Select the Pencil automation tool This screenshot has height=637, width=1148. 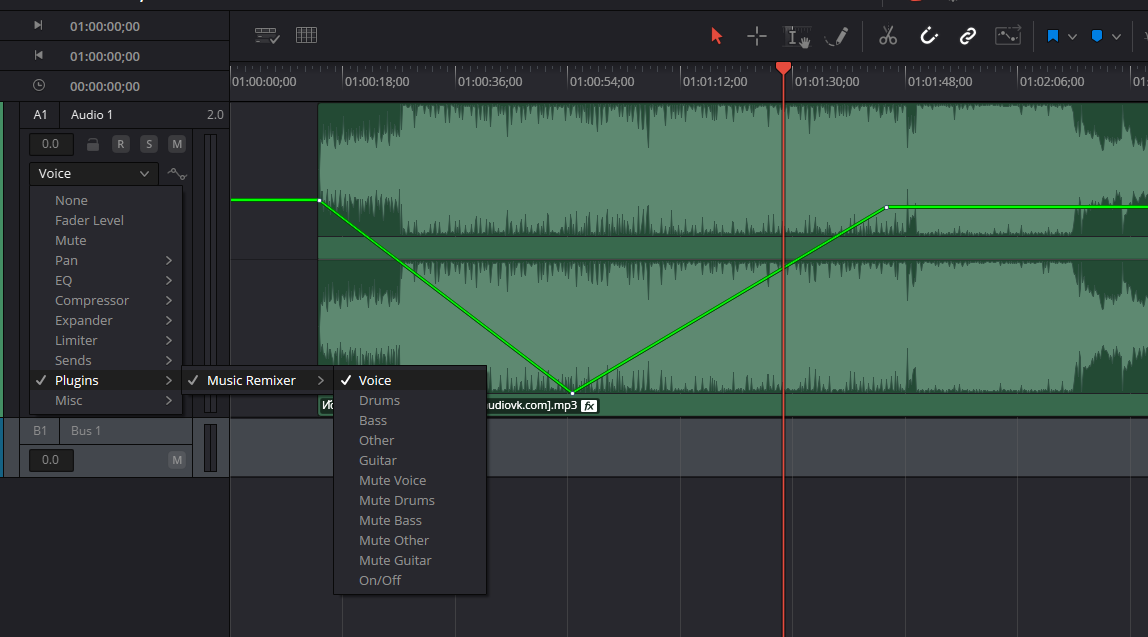pos(836,37)
